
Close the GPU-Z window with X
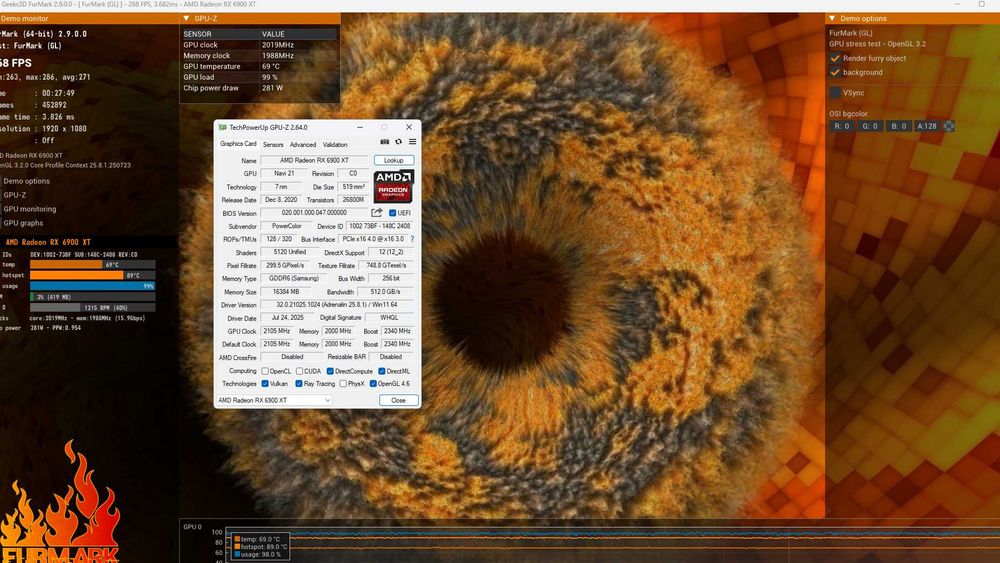(409, 127)
